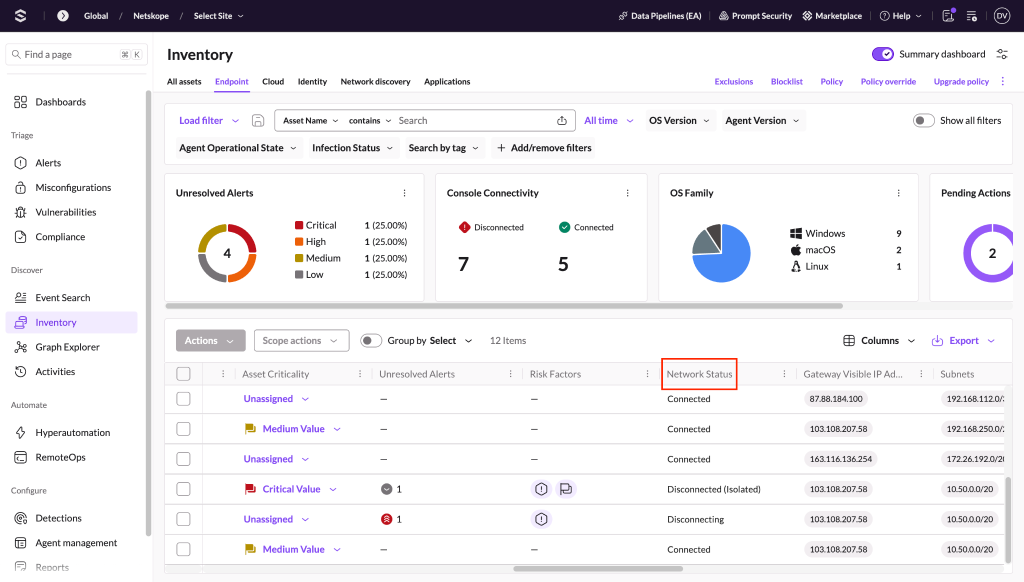Check the select-all rows checkbox
This screenshot has height=582, width=1024.
click(184, 374)
